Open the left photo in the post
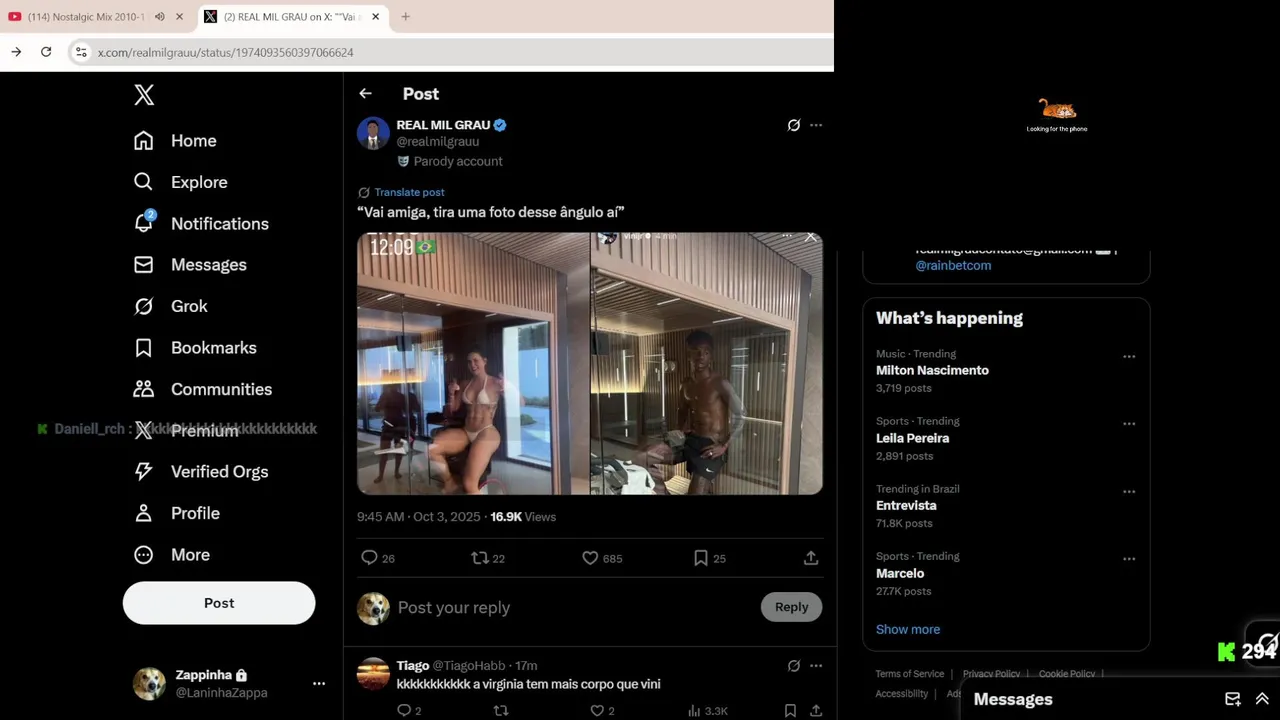The width and height of the screenshot is (1280, 720). click(473, 363)
